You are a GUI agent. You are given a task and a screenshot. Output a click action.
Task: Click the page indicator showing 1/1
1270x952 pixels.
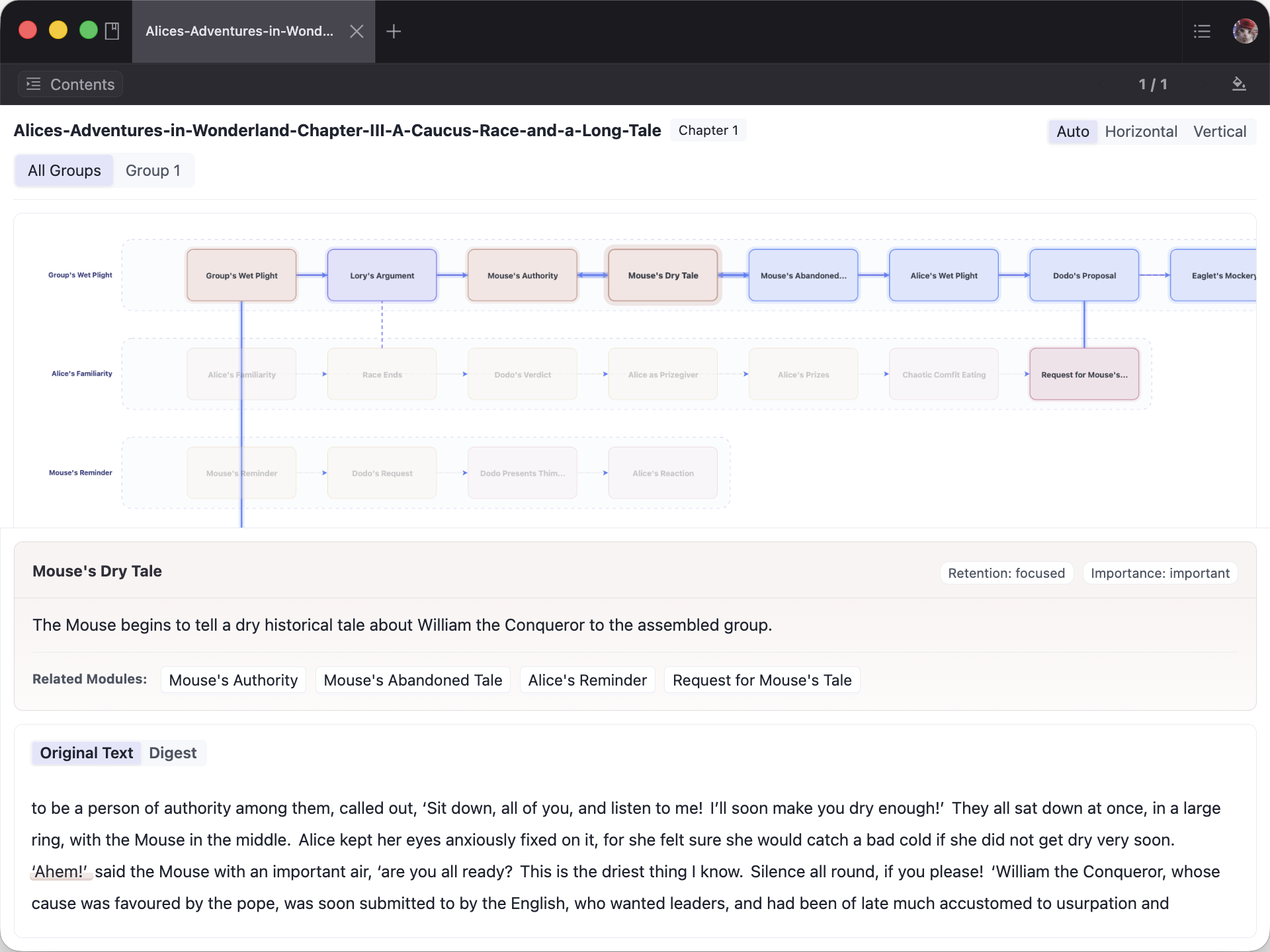1152,84
